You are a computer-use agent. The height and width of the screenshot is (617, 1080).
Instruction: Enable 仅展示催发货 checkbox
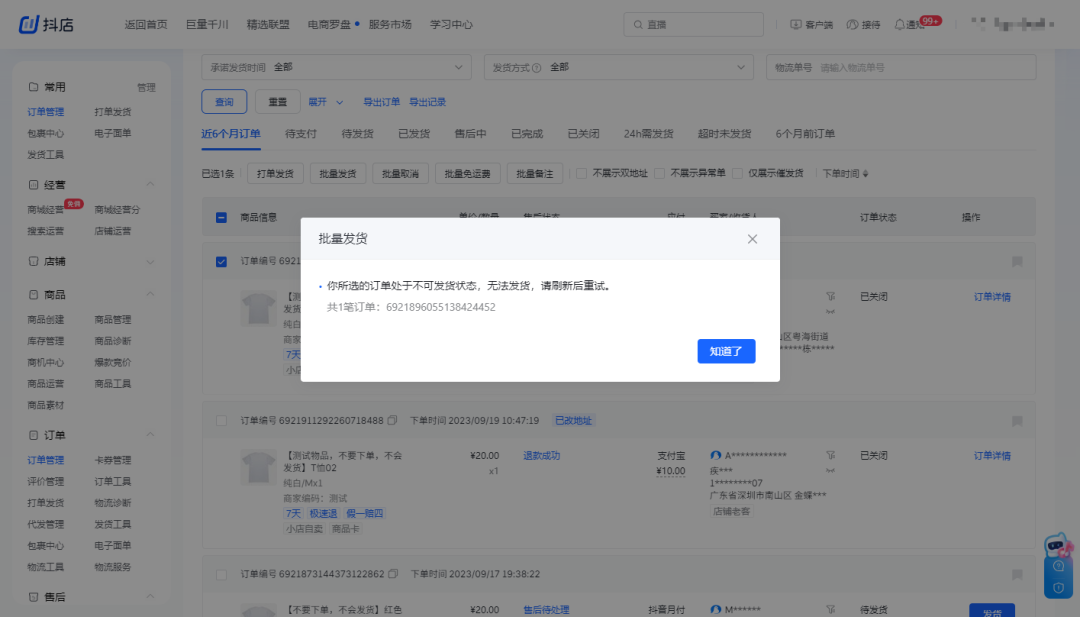click(737, 174)
